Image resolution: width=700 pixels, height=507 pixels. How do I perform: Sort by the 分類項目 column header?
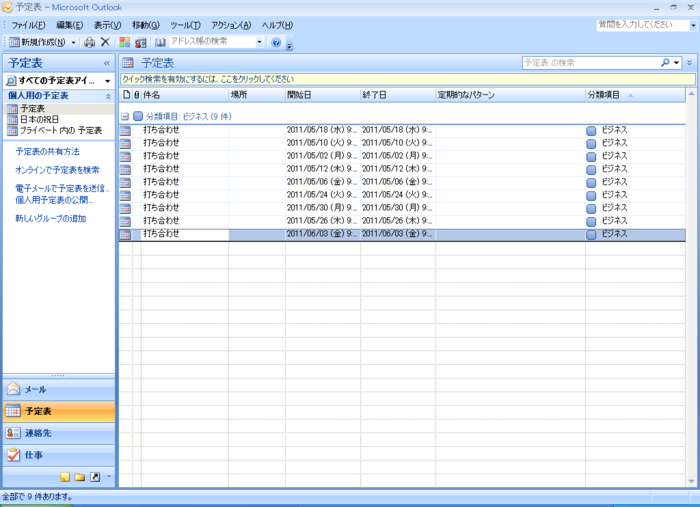coord(635,95)
